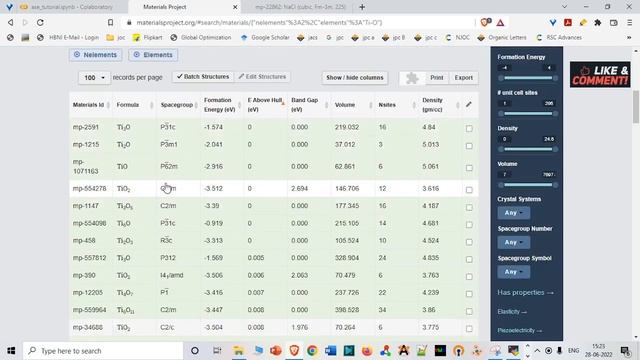
Task: Click the Brave Rewards triangle icon
Action: click(500, 23)
